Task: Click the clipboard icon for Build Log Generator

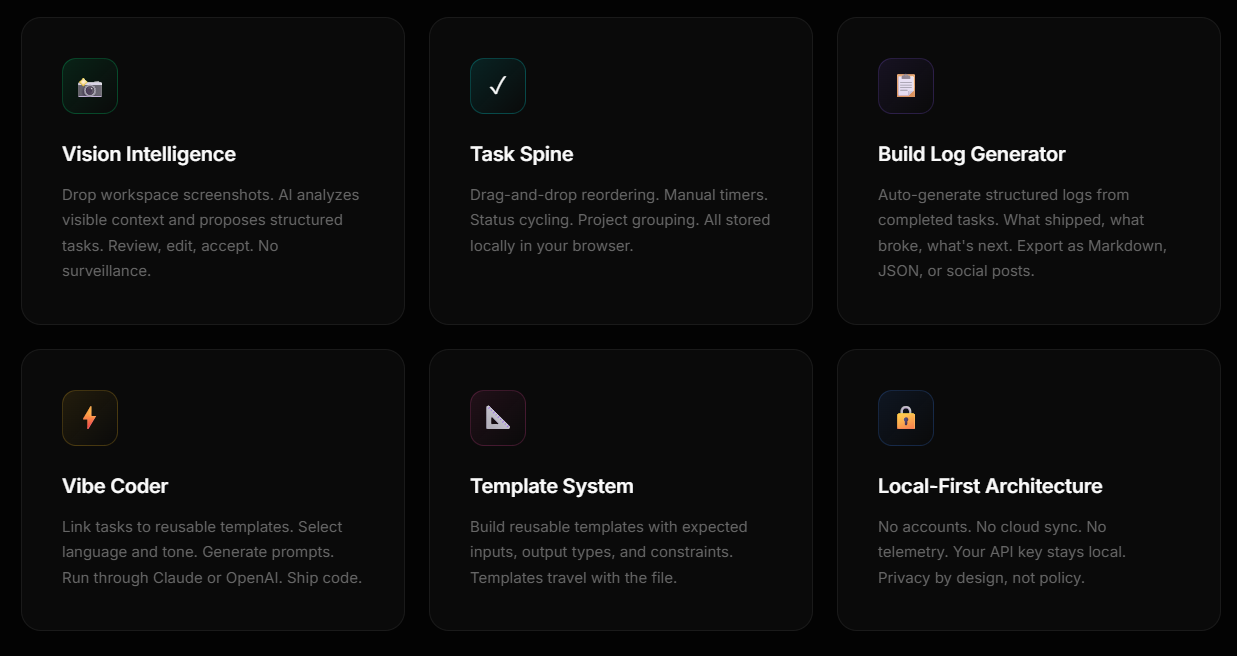Action: point(906,86)
